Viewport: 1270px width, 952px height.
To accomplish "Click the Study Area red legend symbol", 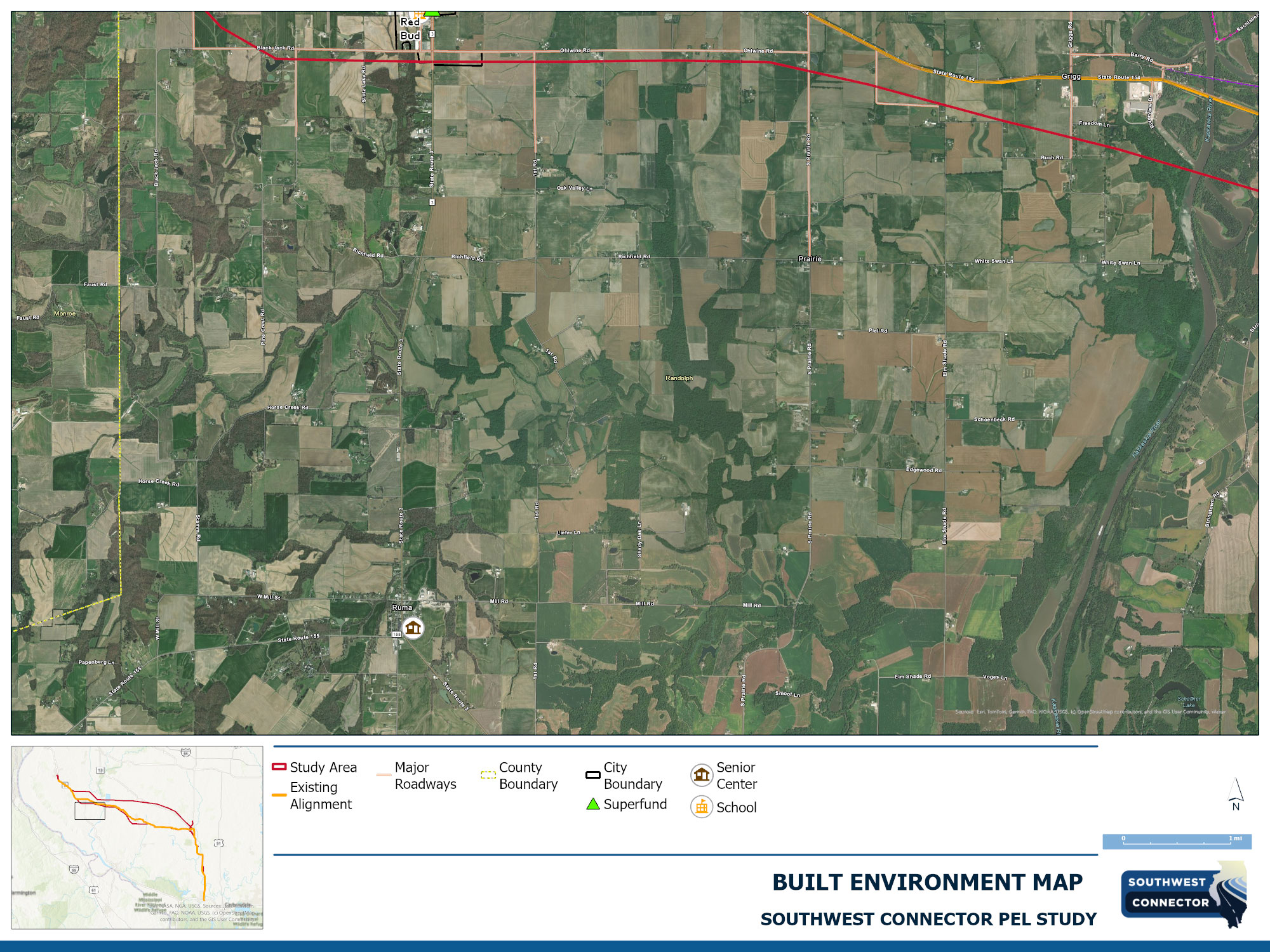I will [x=279, y=767].
